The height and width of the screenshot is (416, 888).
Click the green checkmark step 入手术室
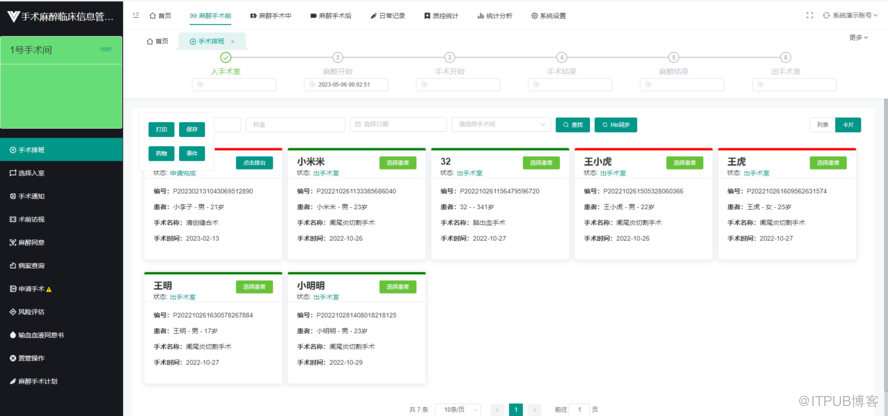pos(226,58)
